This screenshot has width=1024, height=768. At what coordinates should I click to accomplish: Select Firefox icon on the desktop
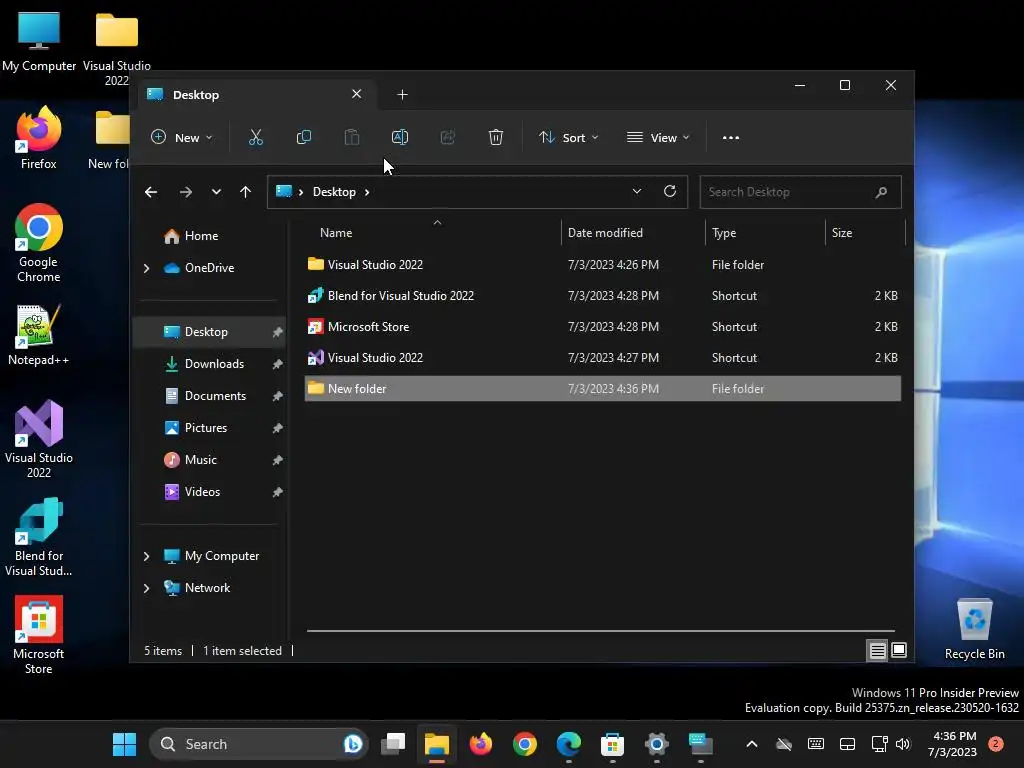(x=39, y=138)
